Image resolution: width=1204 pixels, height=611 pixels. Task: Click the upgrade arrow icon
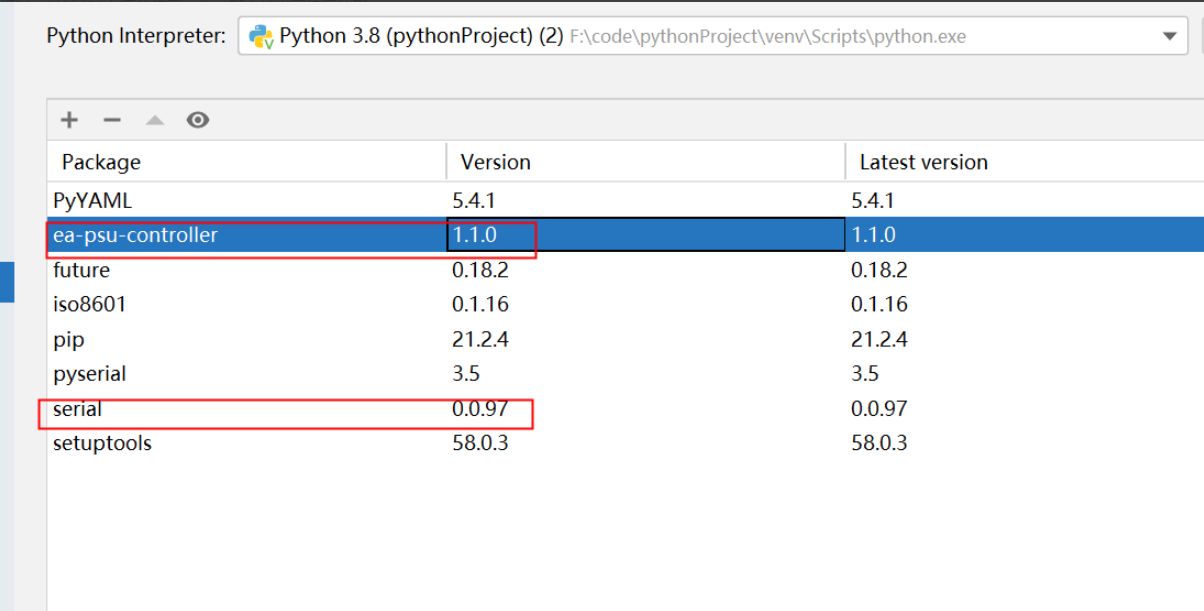pyautogui.click(x=154, y=121)
